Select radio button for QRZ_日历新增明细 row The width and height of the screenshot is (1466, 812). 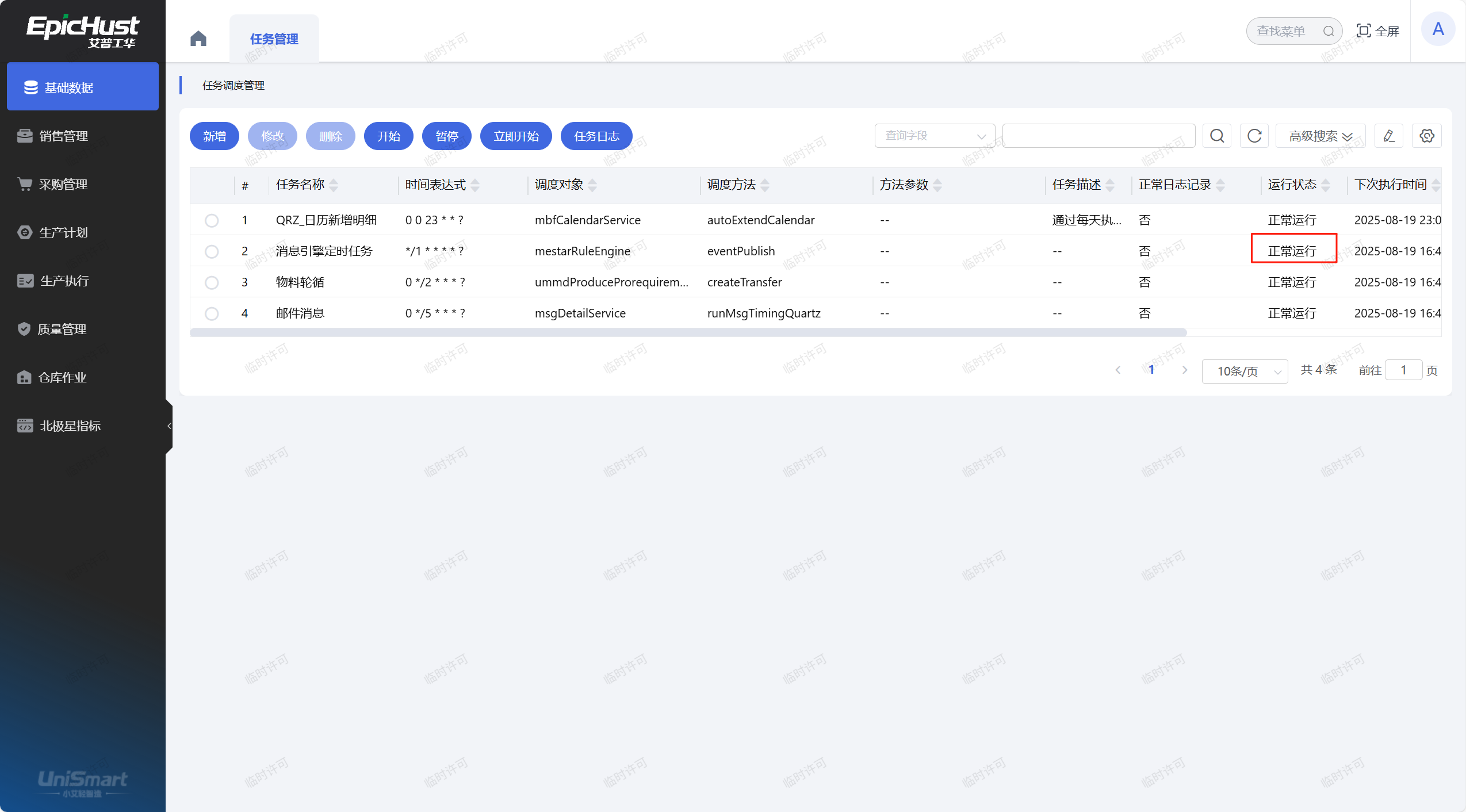(212, 220)
